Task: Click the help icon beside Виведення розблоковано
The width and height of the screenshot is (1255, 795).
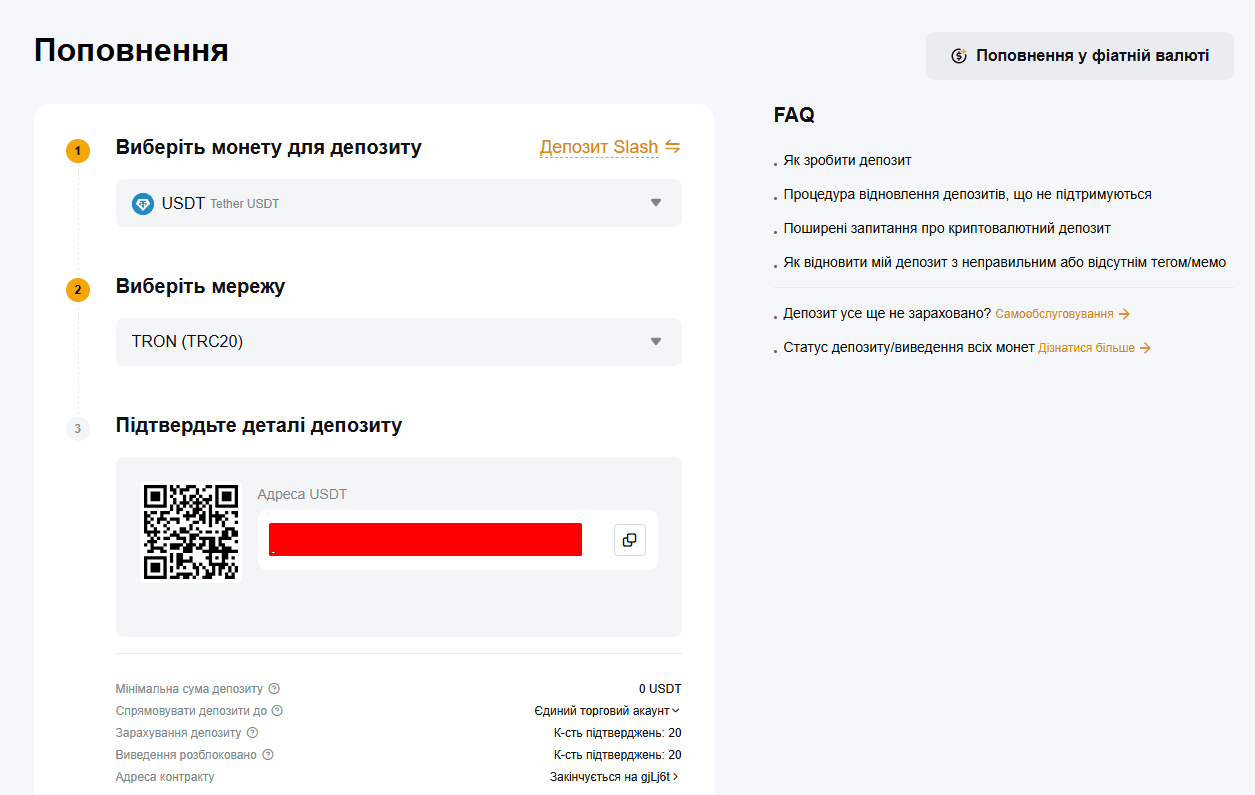Action: pyautogui.click(x=268, y=755)
